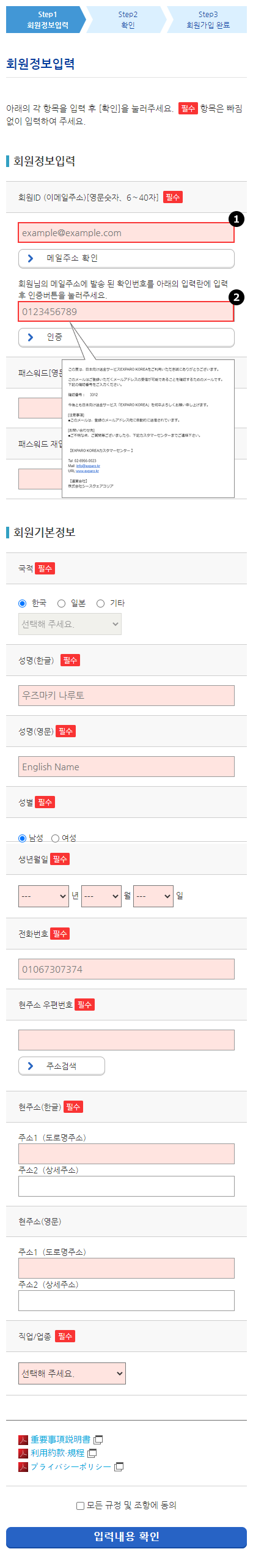Click the 입력내용 확인 submit button
253x1568 pixels.
click(127, 1537)
